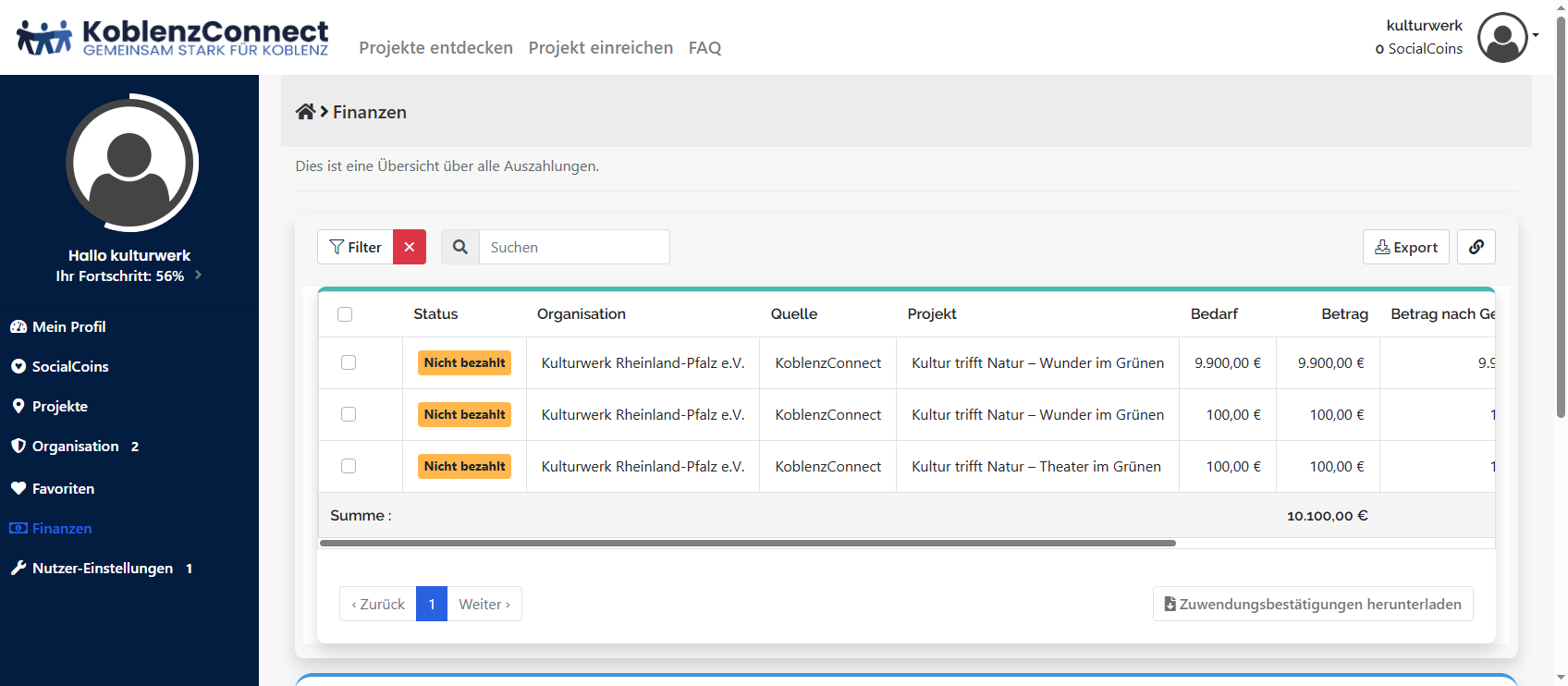Viewport: 1568px width, 686px height.
Task: Open SocialCoins in the sidebar
Action: coord(70,366)
